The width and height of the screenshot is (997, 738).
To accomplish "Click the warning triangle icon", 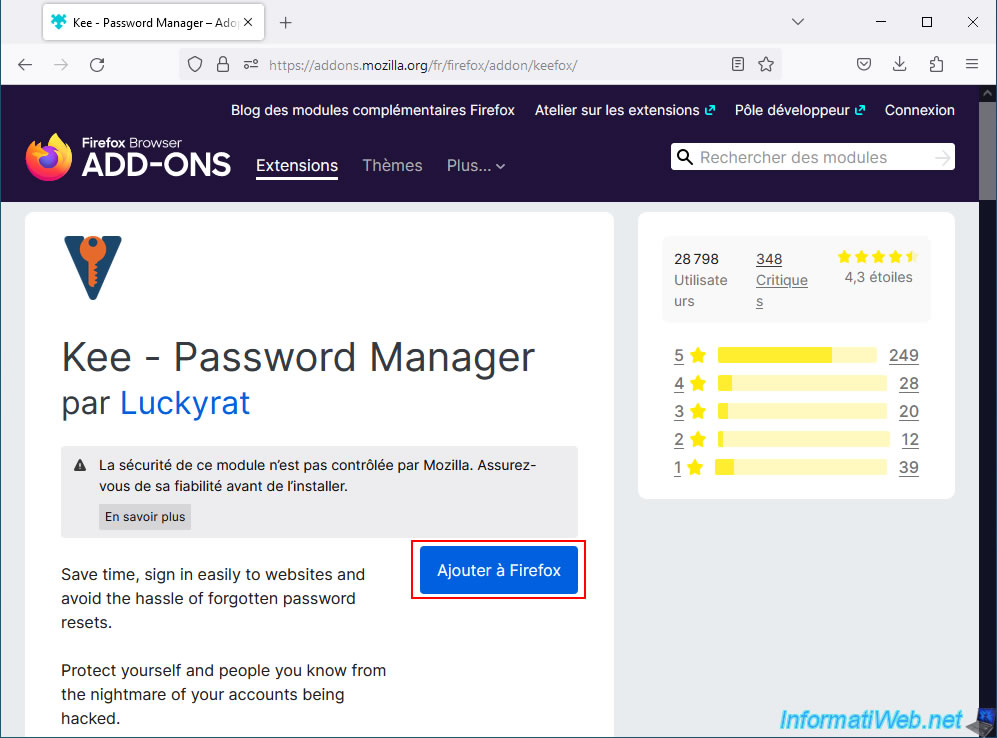I will click(x=80, y=465).
